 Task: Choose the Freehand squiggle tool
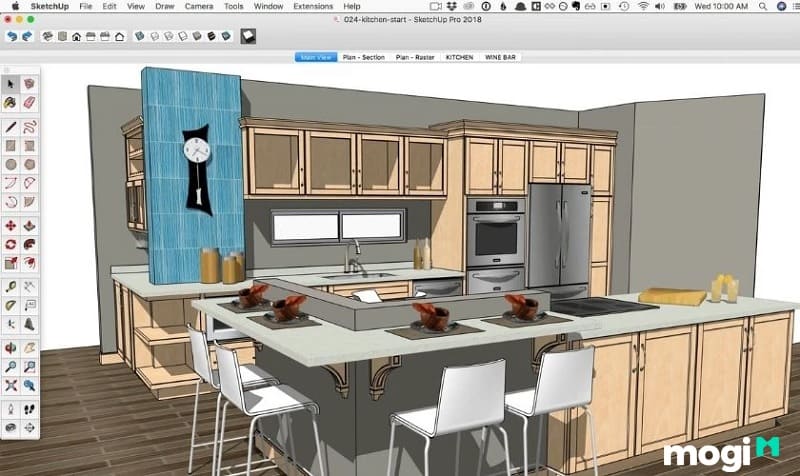30,127
